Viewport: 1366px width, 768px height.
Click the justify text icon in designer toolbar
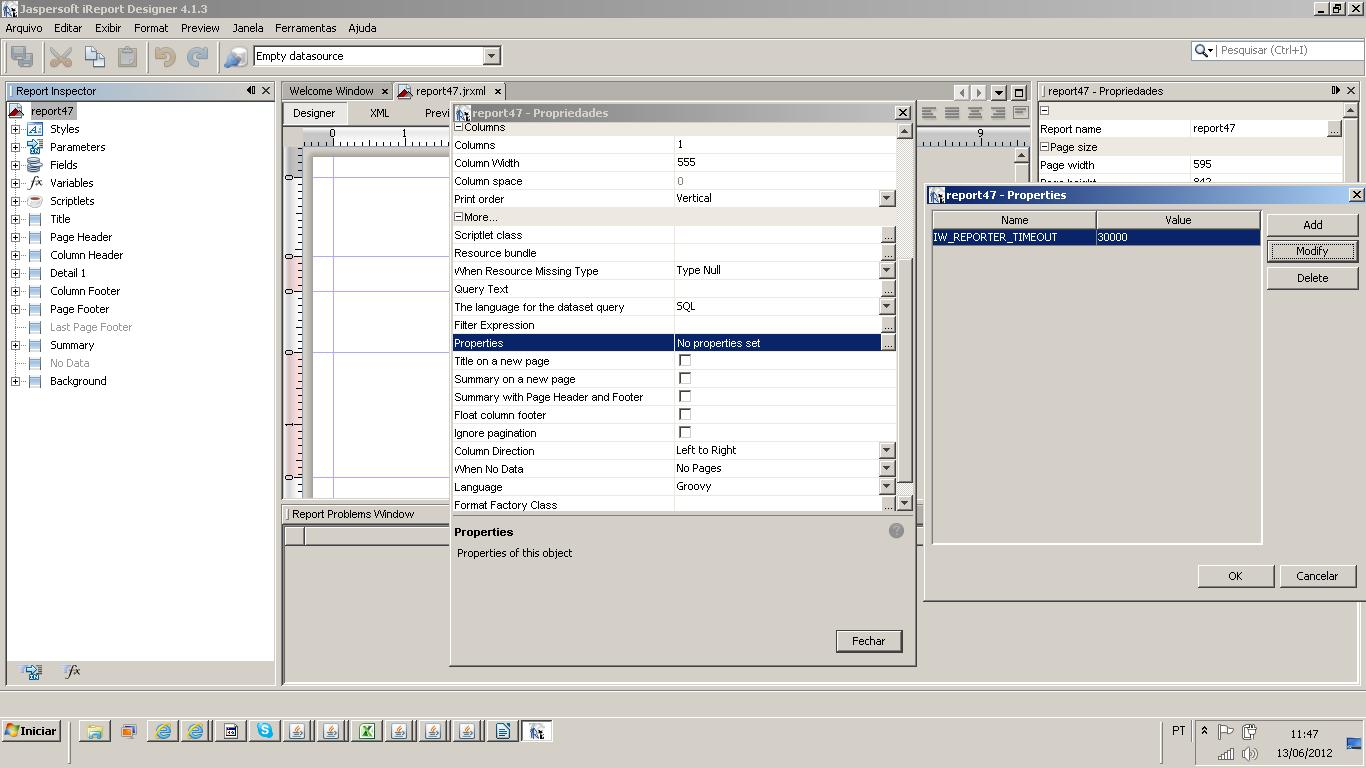click(x=952, y=113)
